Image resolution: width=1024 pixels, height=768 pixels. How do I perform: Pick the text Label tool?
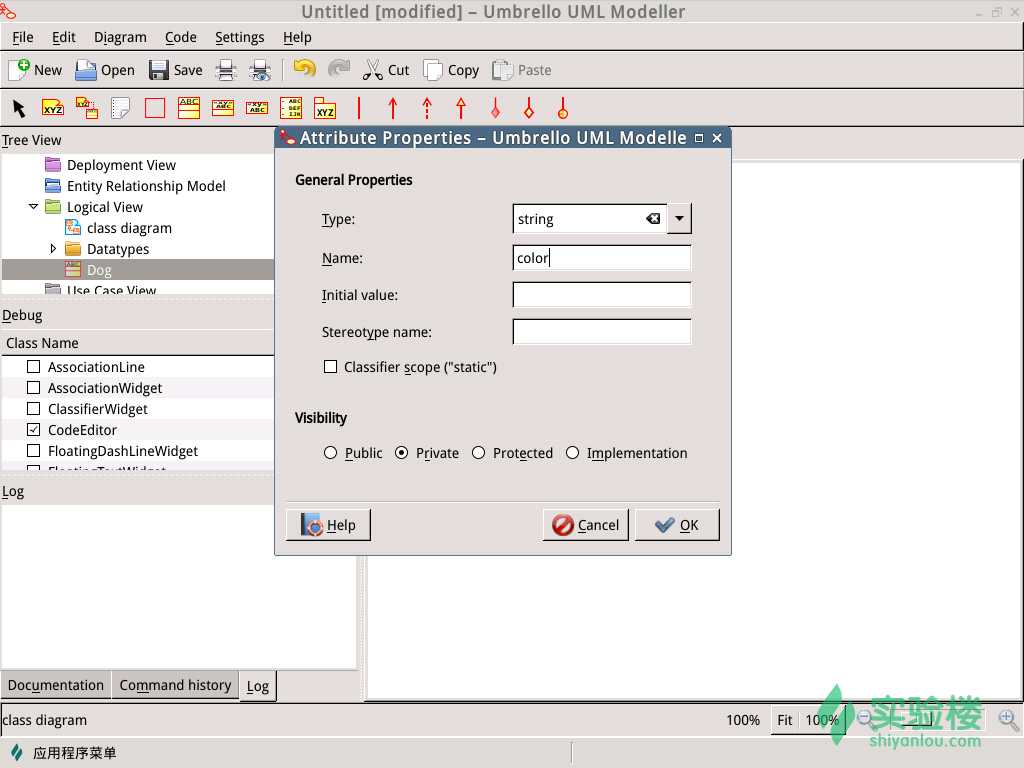click(x=53, y=108)
